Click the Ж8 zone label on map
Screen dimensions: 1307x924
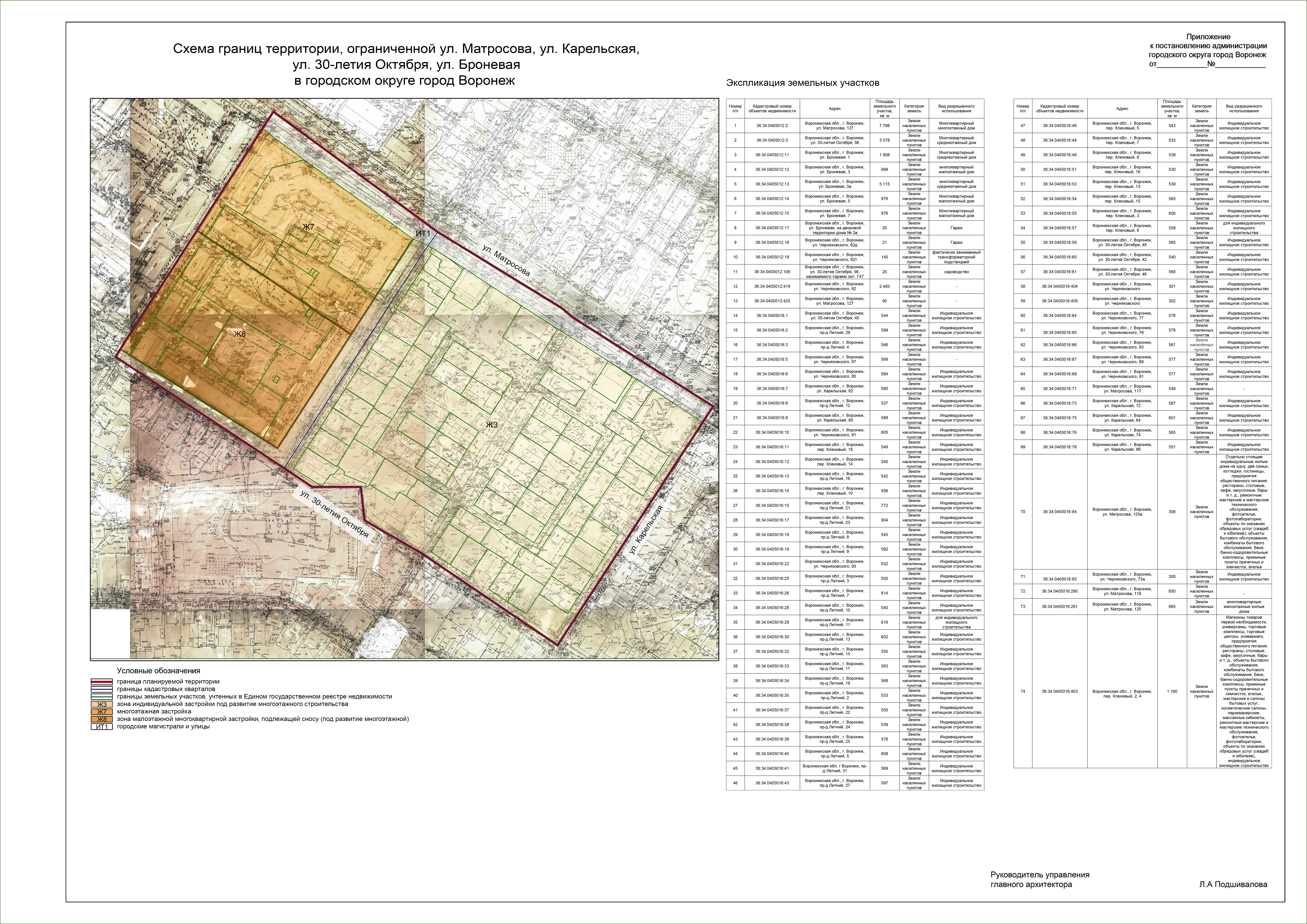[x=240, y=334]
